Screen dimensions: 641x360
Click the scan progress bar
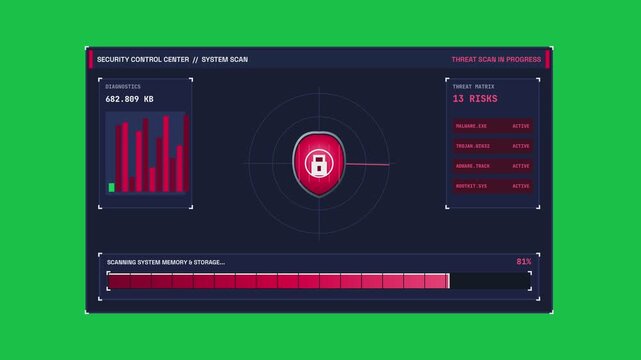(319, 281)
